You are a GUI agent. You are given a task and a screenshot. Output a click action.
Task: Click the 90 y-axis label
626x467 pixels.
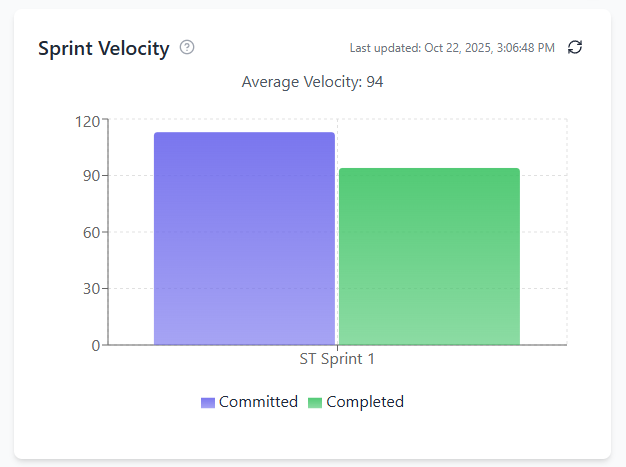coord(91,176)
